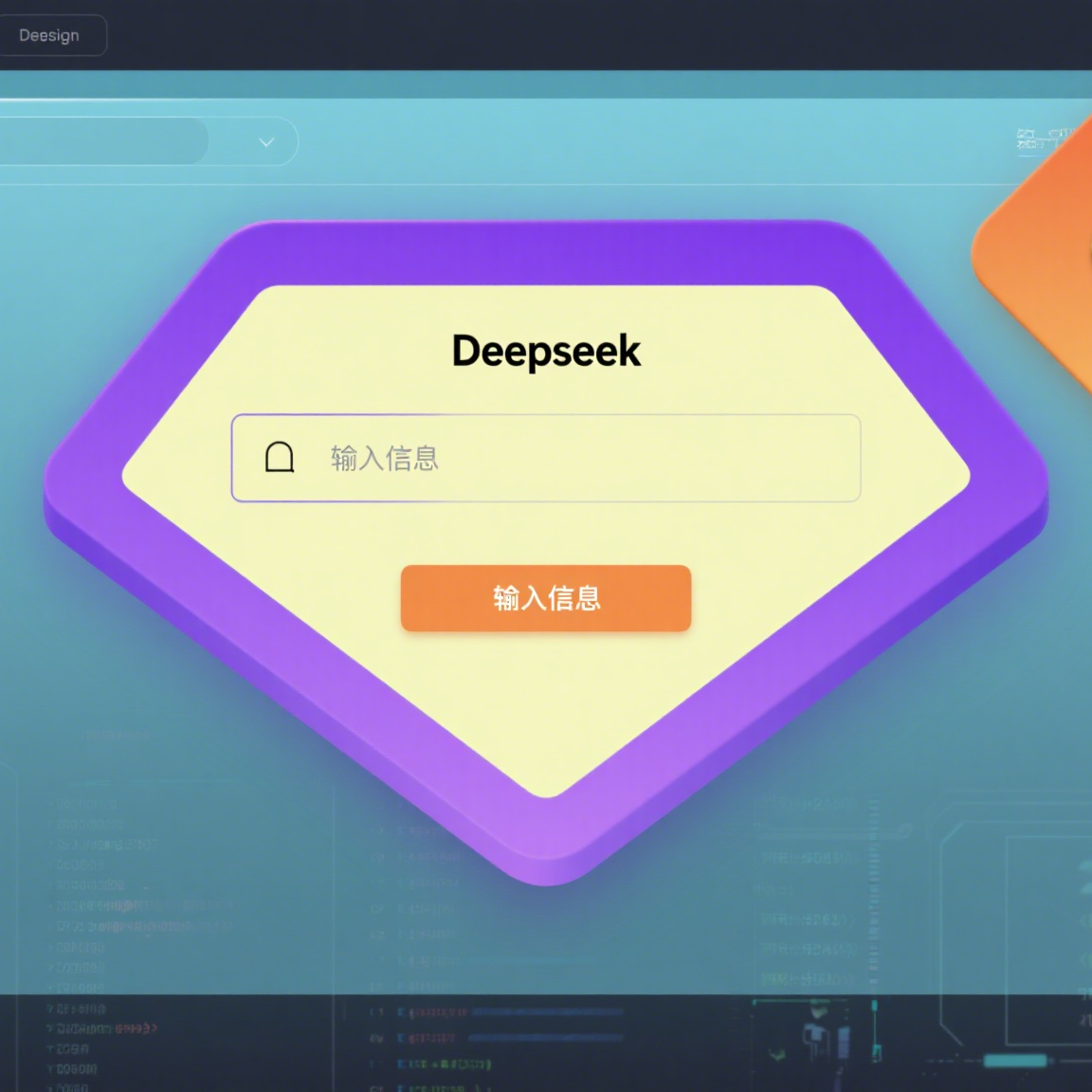1092x1092 pixels.
Task: Click the Deepseek heading text
Action: coord(546,351)
